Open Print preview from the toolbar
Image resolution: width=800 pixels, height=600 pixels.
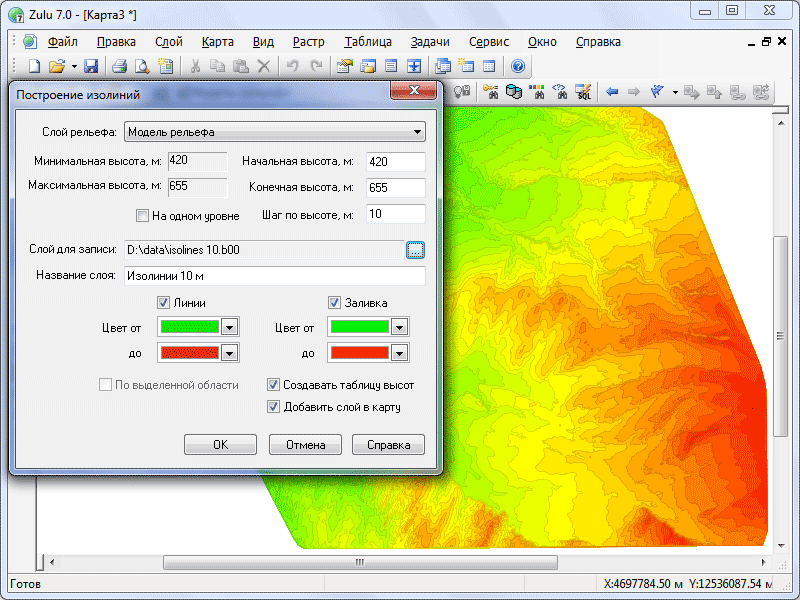tap(142, 67)
